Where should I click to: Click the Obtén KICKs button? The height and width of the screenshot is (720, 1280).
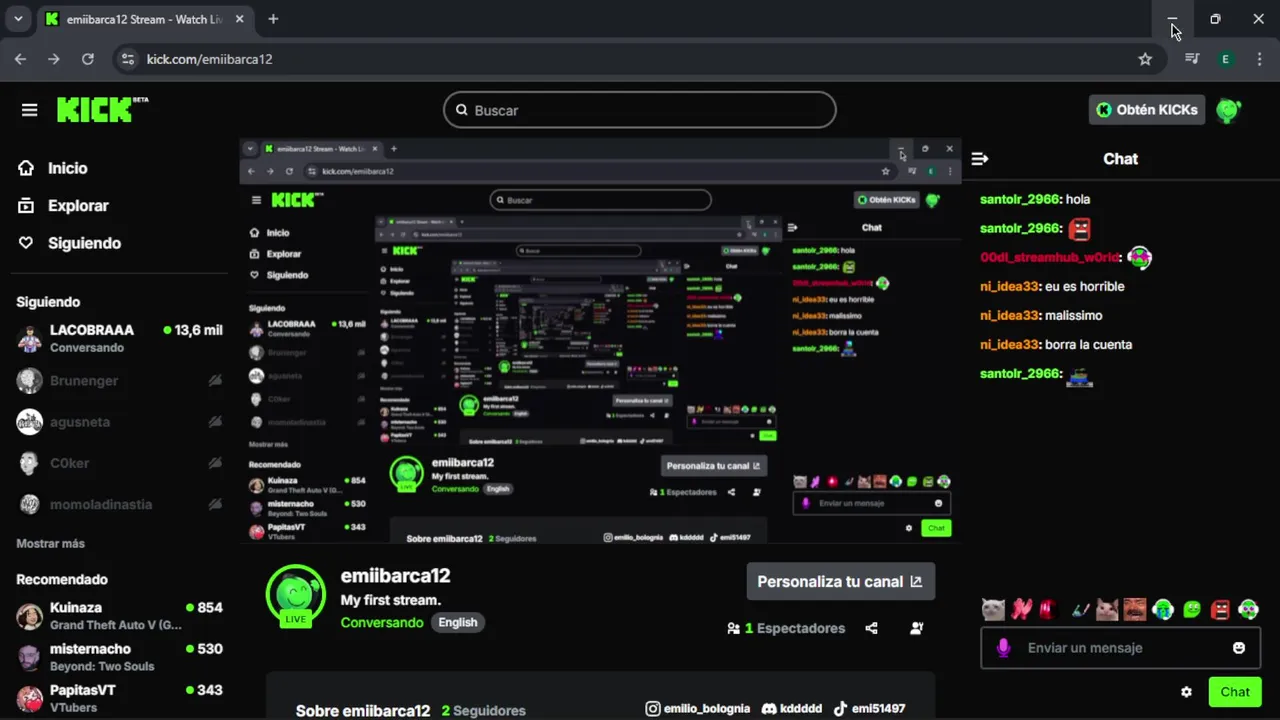[x=1147, y=110]
